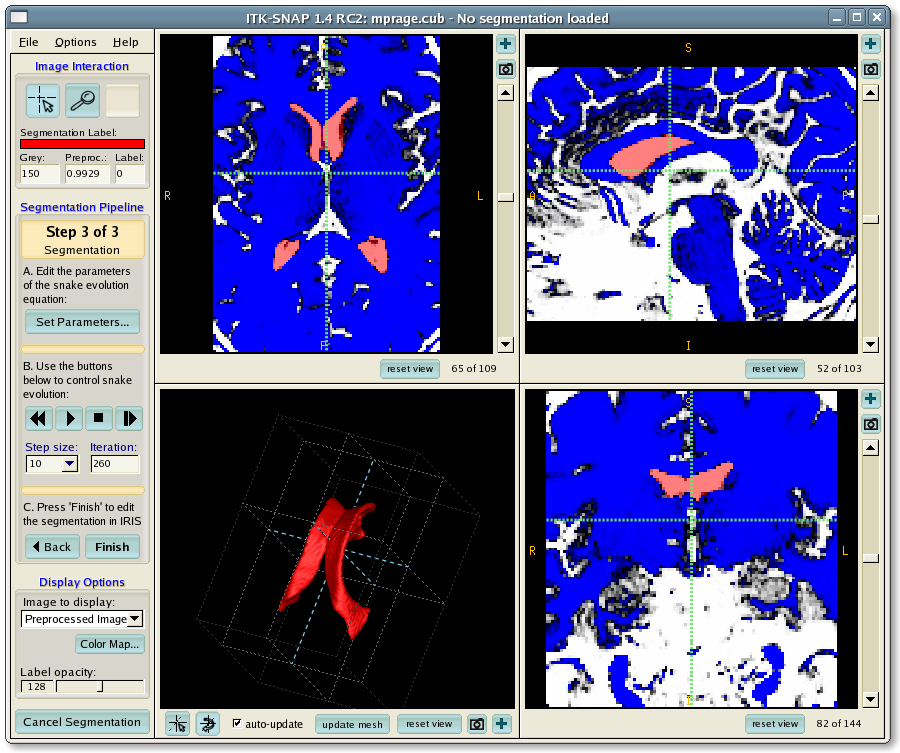Viewport: 900px width, 753px height.
Task: Play the snake evolution
Action: click(69, 419)
